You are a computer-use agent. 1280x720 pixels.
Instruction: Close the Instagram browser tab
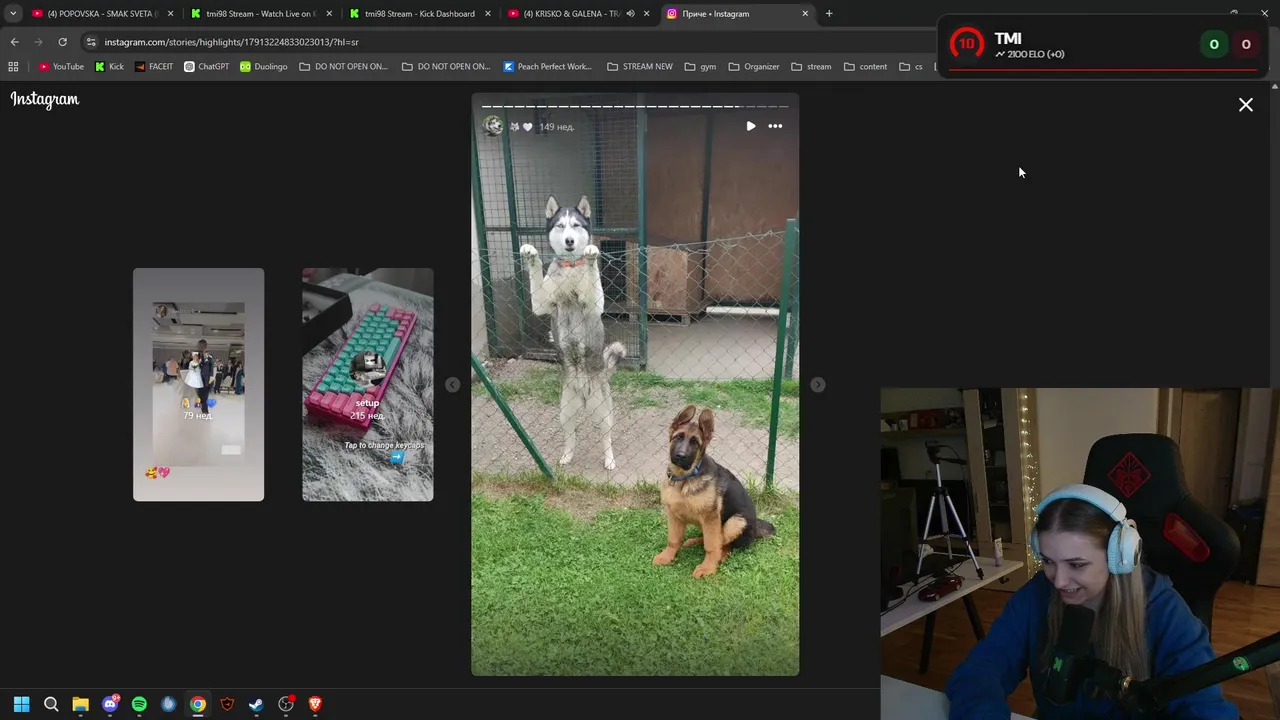click(x=805, y=14)
